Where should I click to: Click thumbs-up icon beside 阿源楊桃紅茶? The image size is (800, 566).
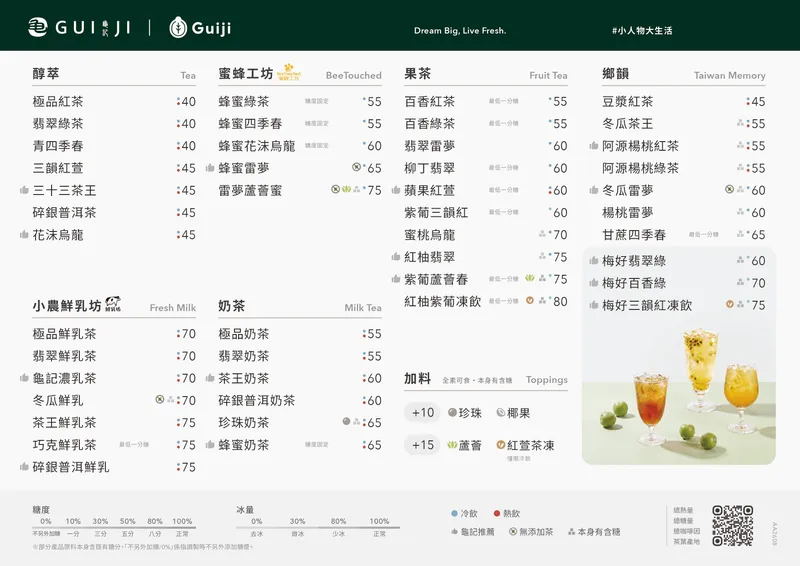click(593, 146)
